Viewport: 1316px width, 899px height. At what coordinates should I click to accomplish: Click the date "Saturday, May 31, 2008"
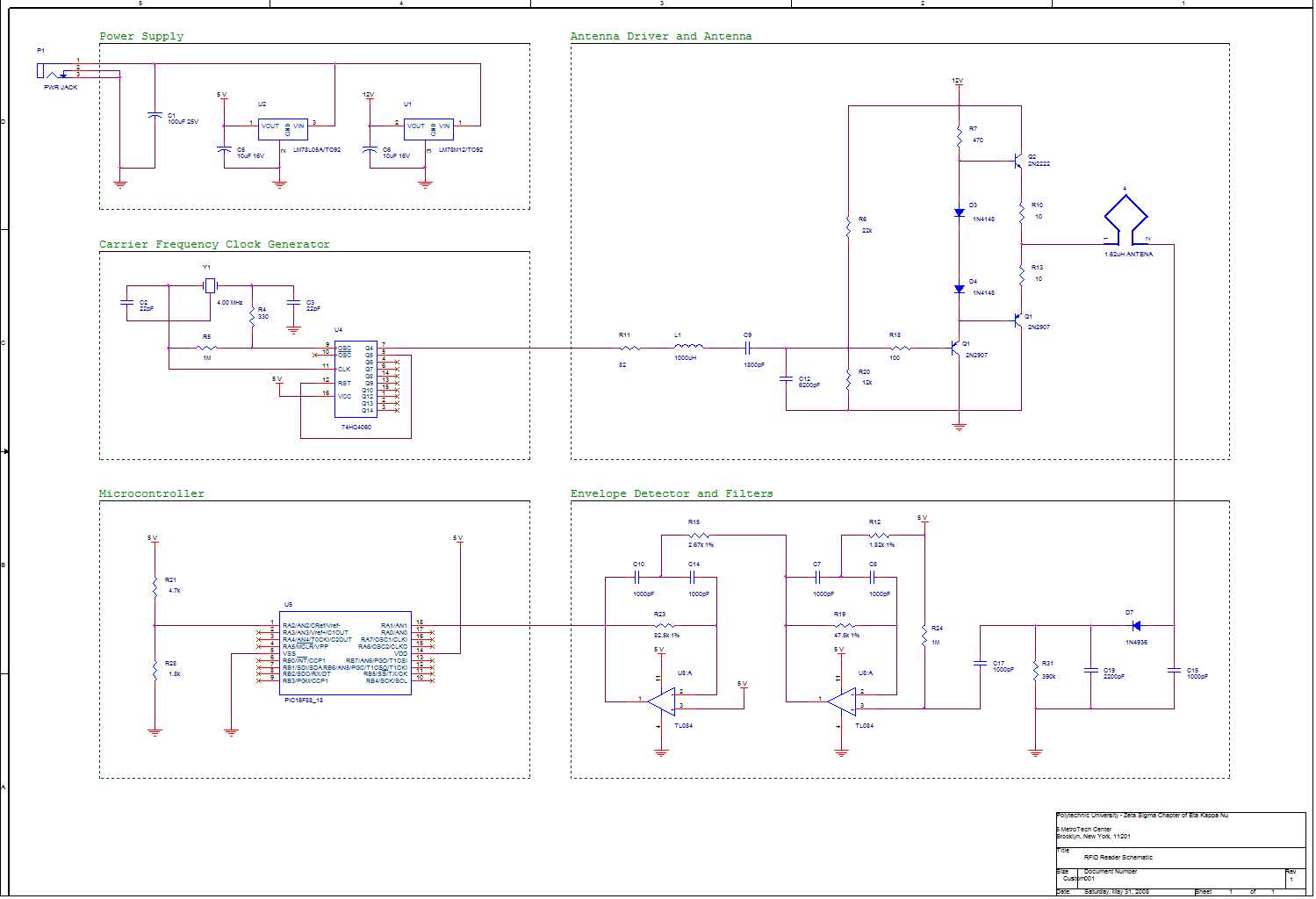[x=1117, y=892]
